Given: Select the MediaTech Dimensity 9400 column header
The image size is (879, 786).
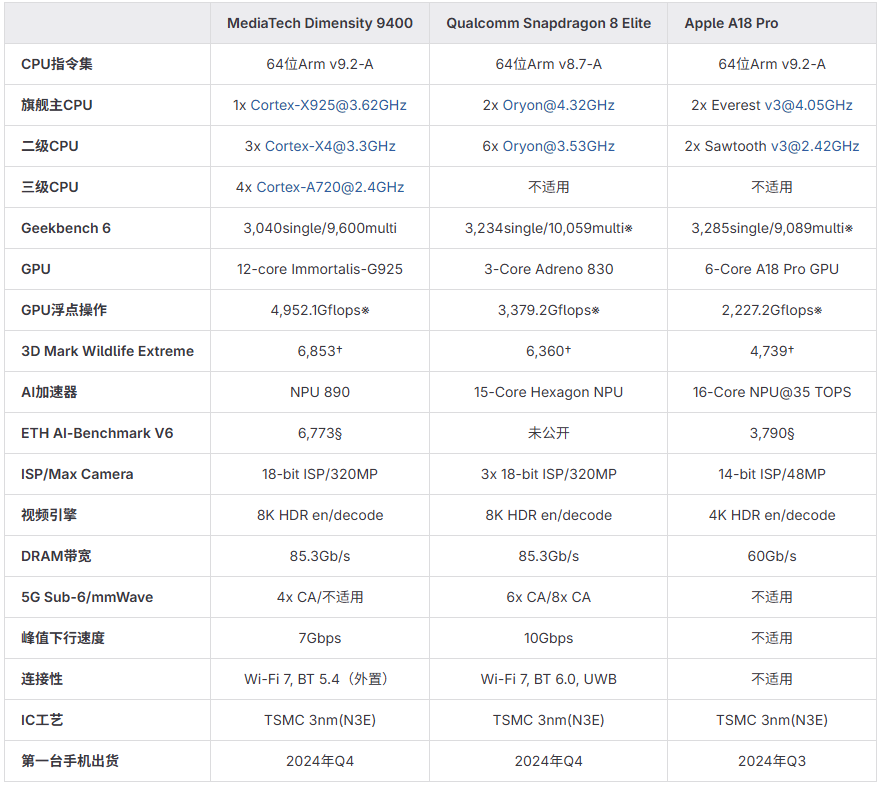Looking at the screenshot, I should pyautogui.click(x=320, y=23).
